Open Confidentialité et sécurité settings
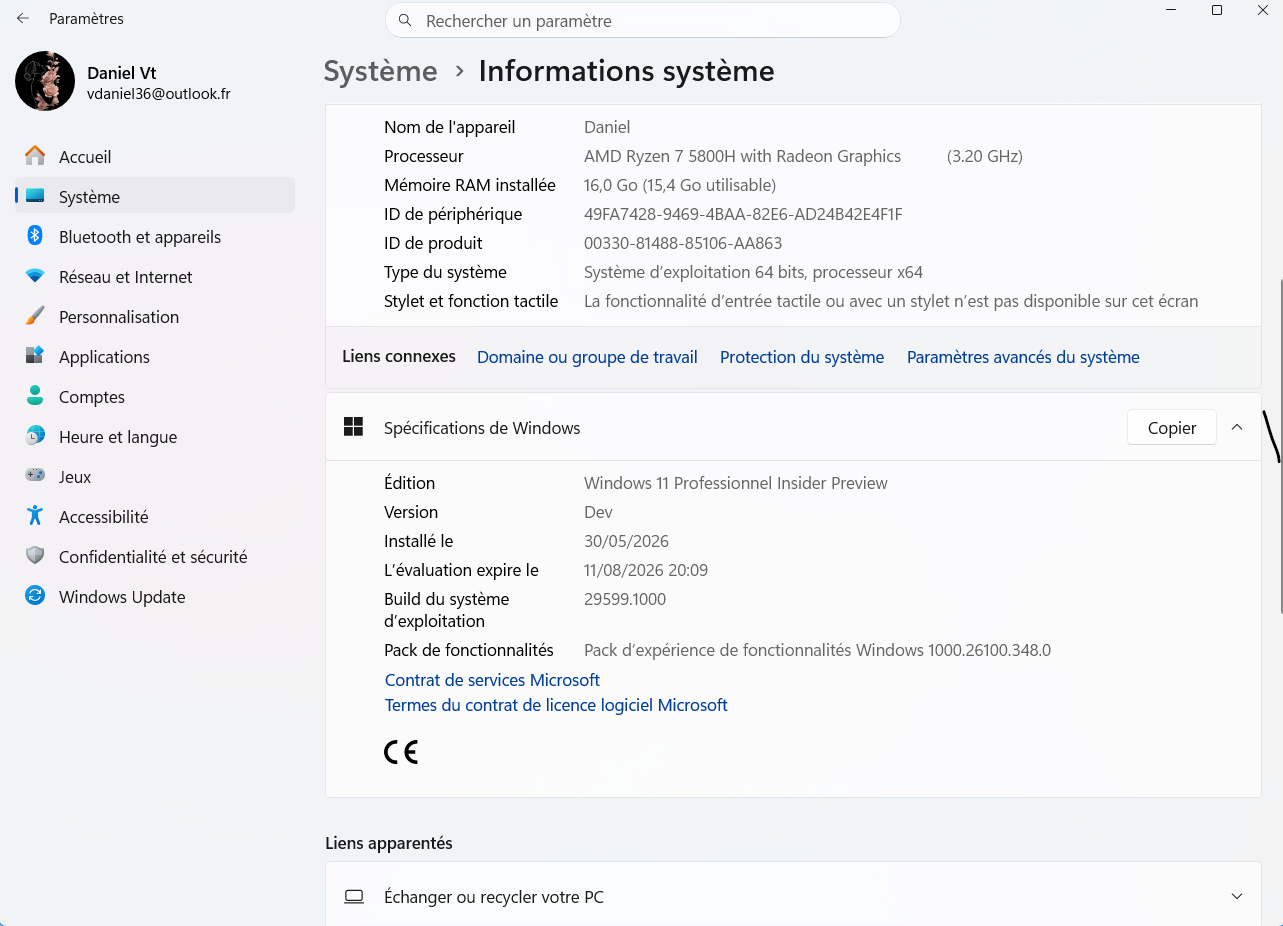The image size is (1283, 926). [155, 556]
